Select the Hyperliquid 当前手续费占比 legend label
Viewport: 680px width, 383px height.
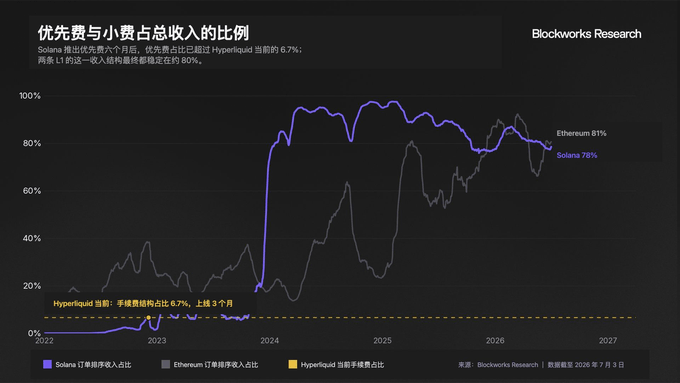coord(343,365)
